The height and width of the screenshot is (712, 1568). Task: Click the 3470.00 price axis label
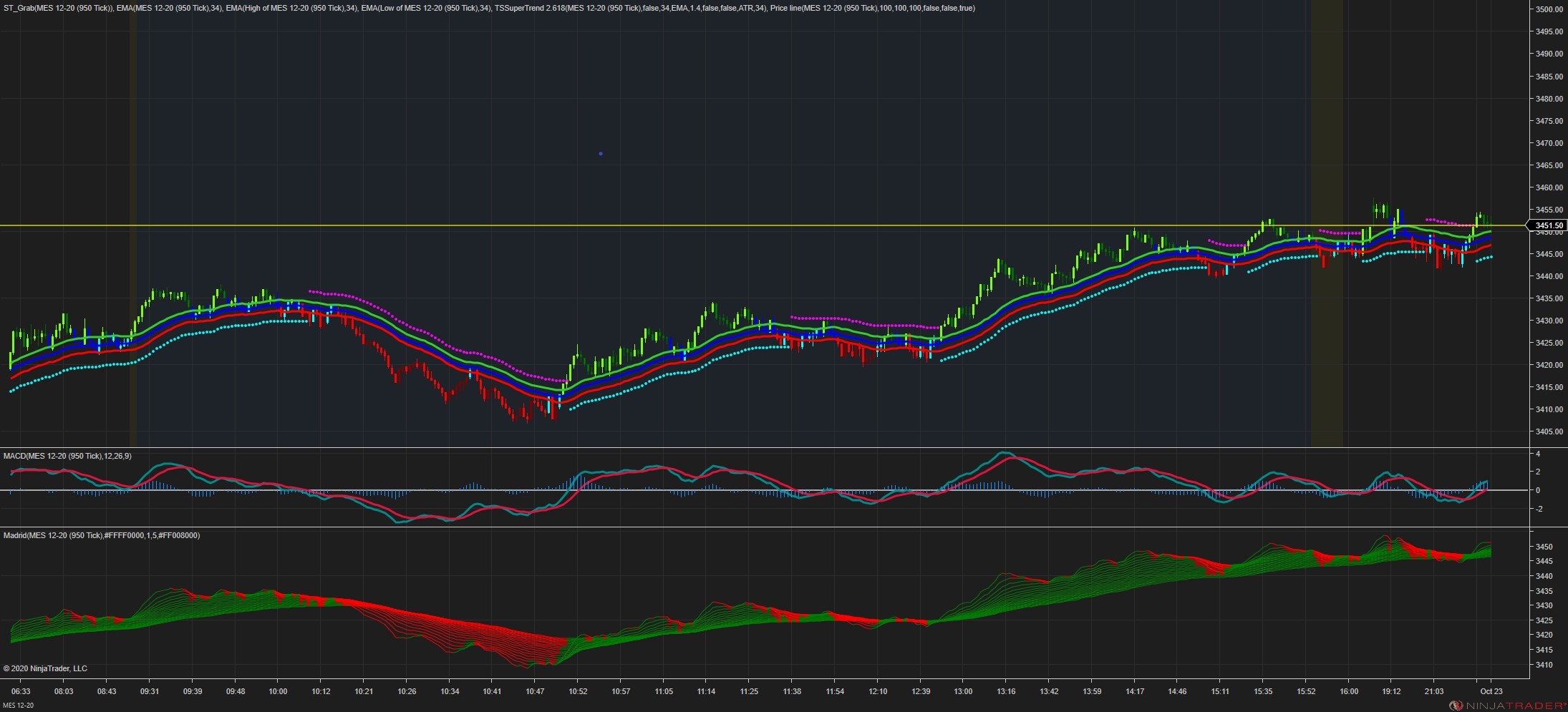coord(1549,143)
